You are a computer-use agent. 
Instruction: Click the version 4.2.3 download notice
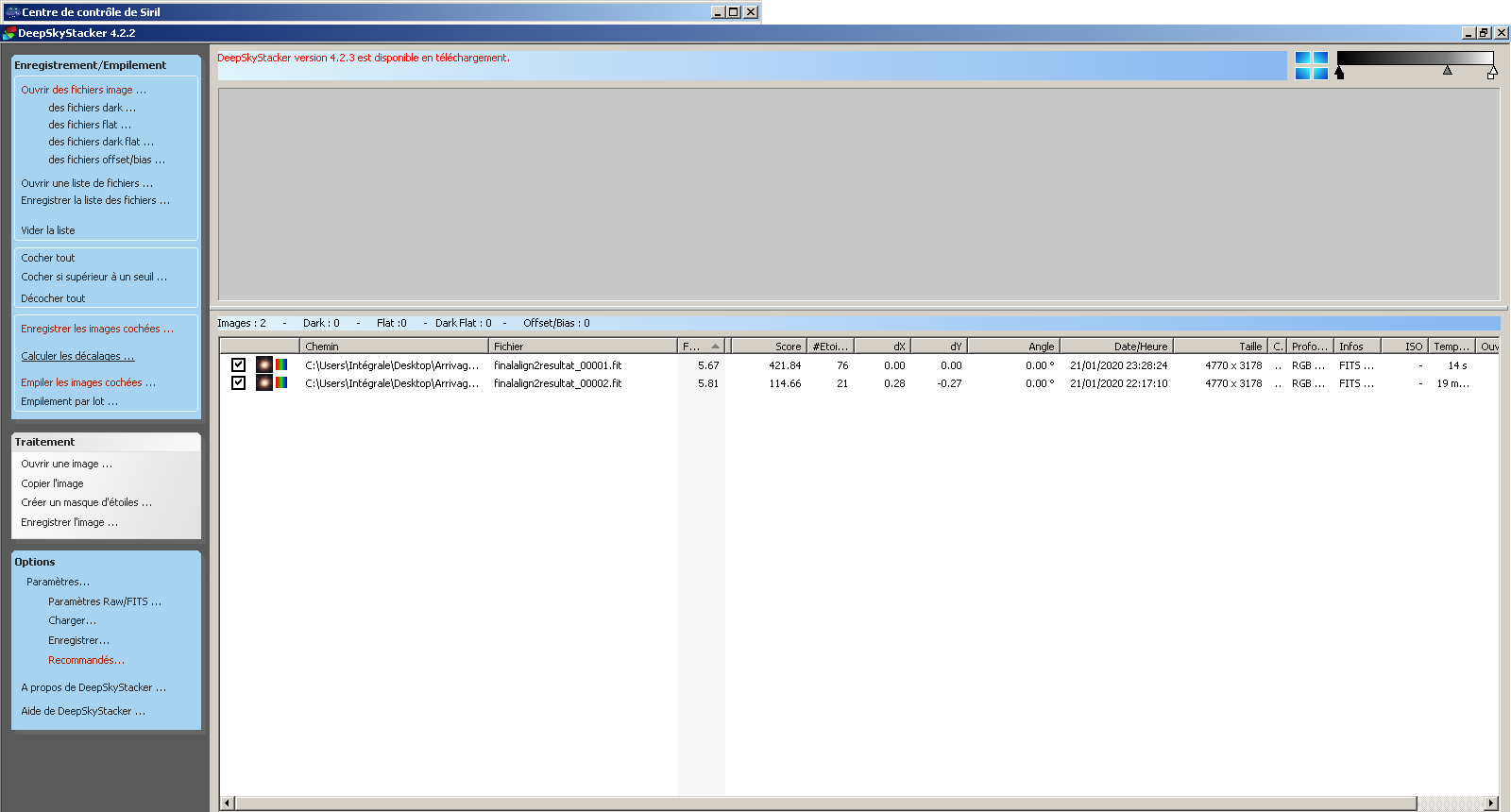coord(364,58)
